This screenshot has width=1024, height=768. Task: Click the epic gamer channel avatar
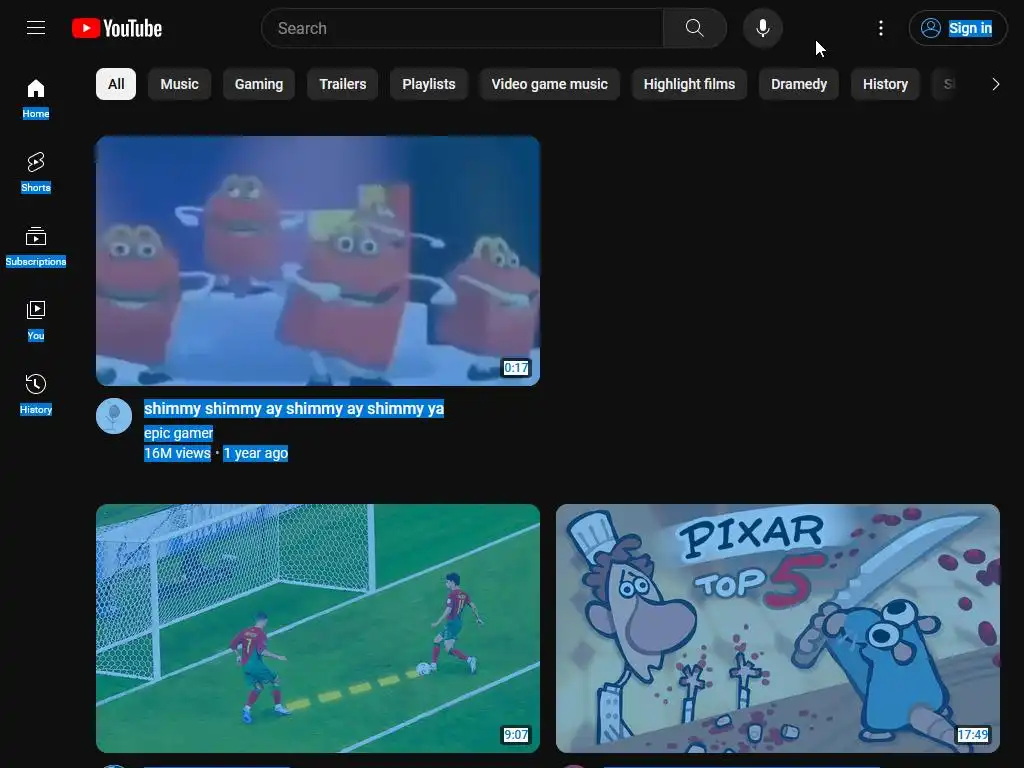click(x=114, y=416)
